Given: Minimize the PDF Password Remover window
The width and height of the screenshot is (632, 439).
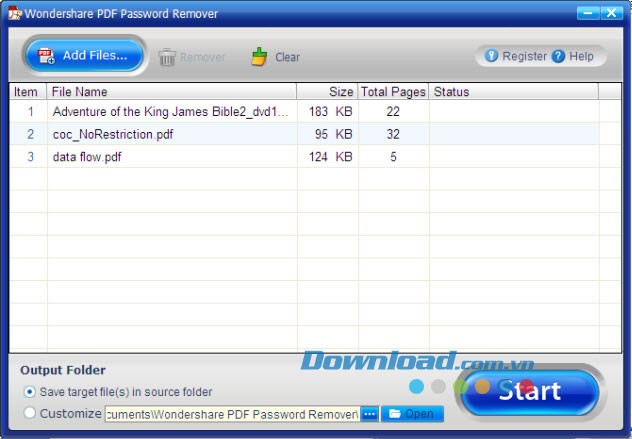Looking at the screenshot, I should click(x=588, y=13).
